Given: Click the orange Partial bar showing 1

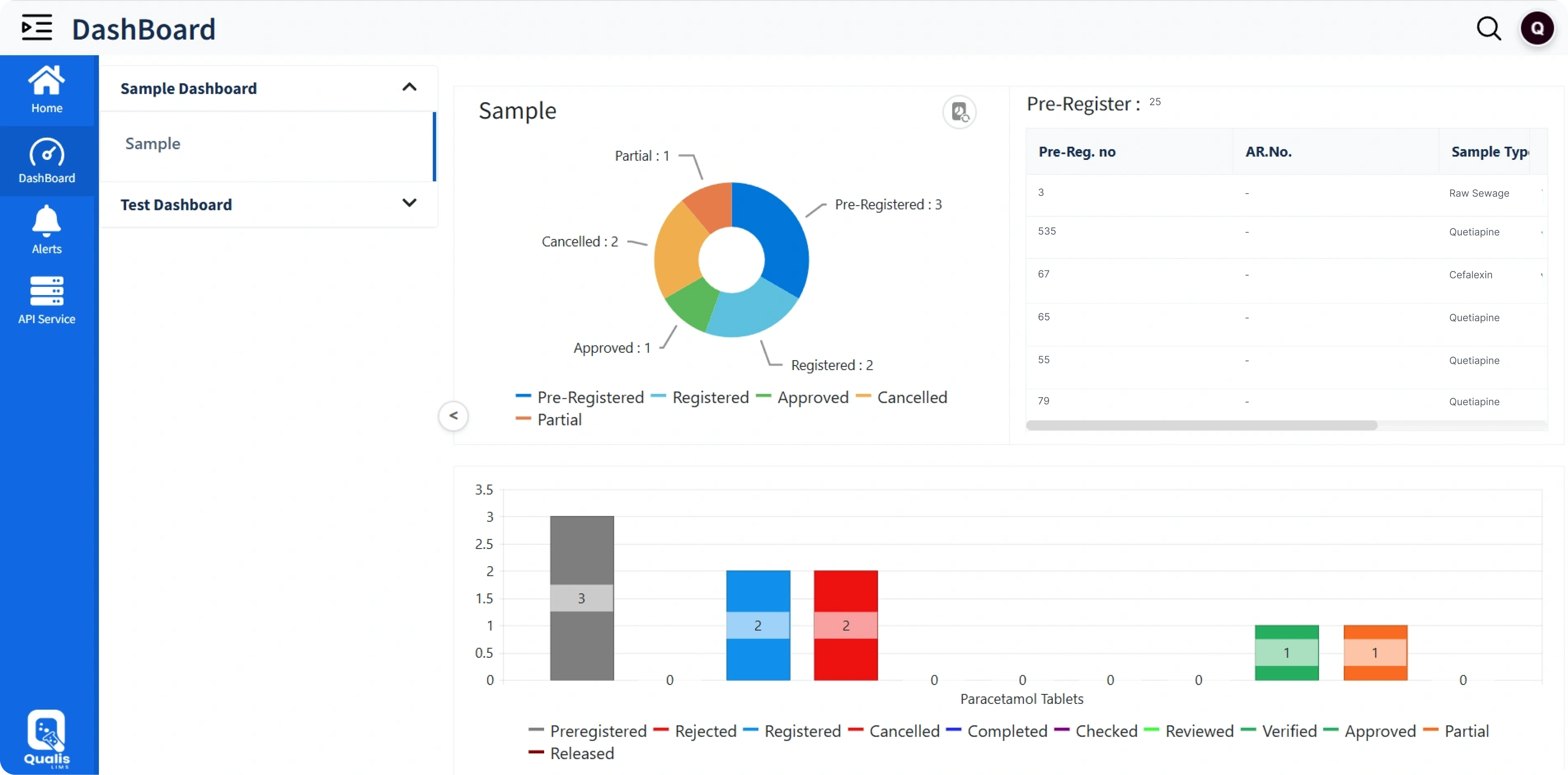Looking at the screenshot, I should point(1375,653).
